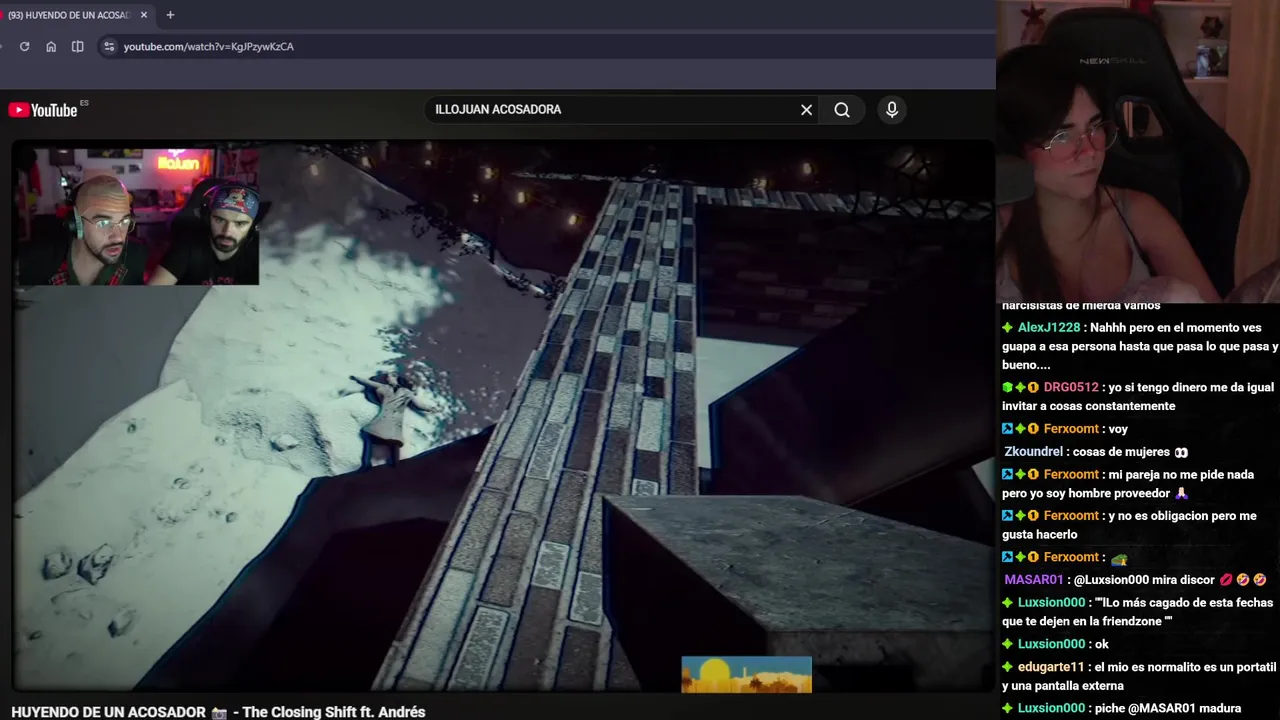The height and width of the screenshot is (720, 1280).
Task: Click praying hands emoji after 'hombre proveedor'
Action: pos(1182,493)
